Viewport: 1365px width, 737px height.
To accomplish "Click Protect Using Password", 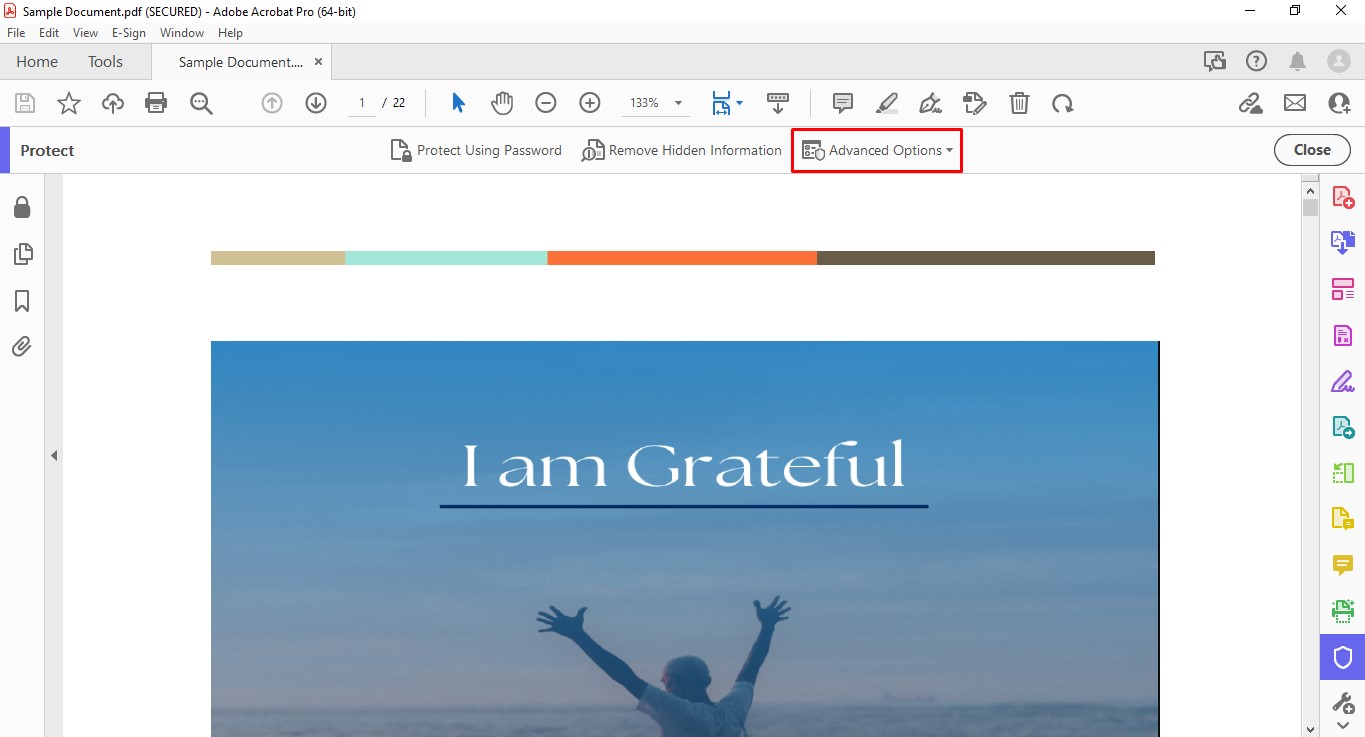I will pyautogui.click(x=476, y=150).
